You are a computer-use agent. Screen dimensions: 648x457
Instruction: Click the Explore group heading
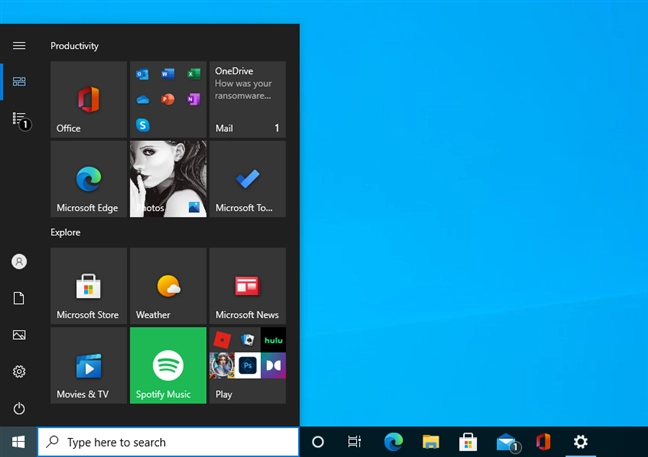click(65, 232)
